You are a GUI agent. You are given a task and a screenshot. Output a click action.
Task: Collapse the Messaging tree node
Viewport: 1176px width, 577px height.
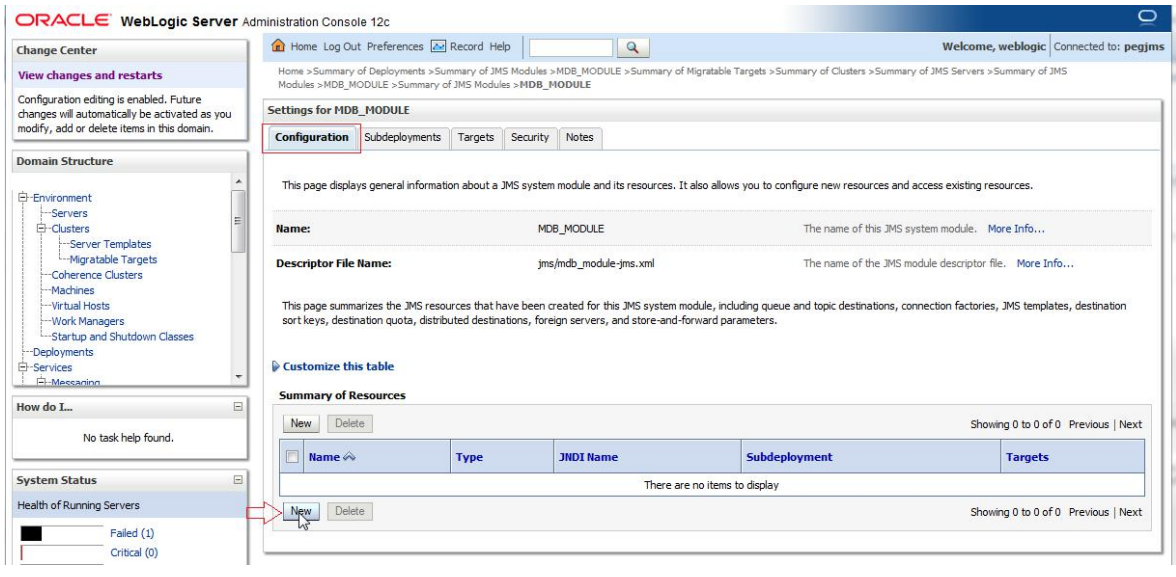coord(43,383)
